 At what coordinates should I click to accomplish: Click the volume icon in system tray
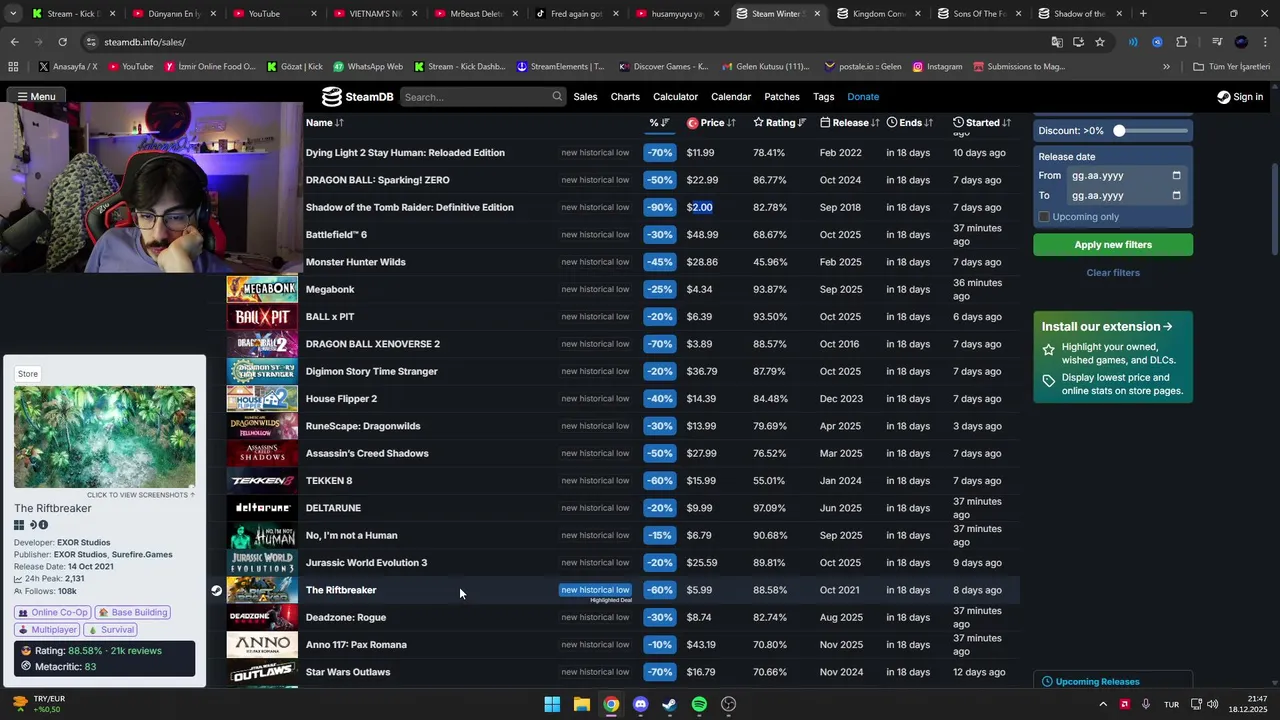tap(1212, 704)
